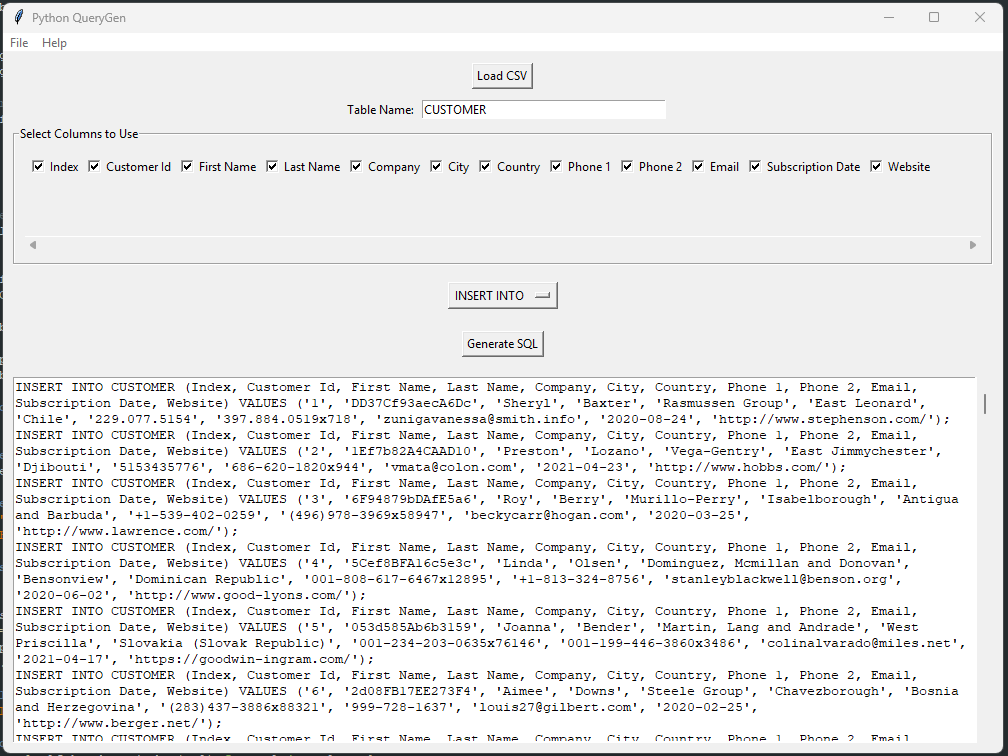The width and height of the screenshot is (1008, 756).
Task: Toggle the Customer Id checkbox
Action: [94, 166]
